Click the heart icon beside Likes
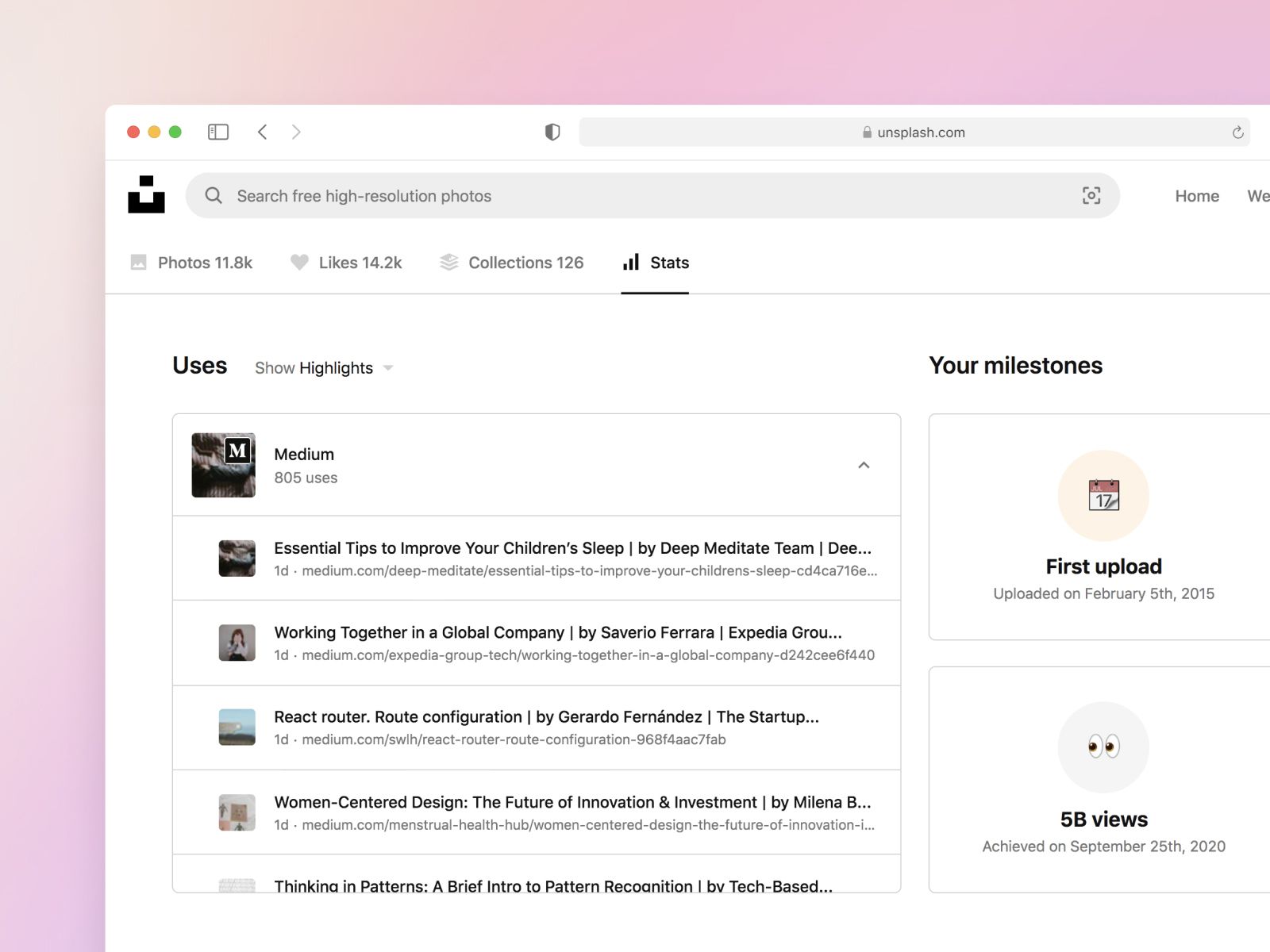The image size is (1270, 952). pos(299,263)
